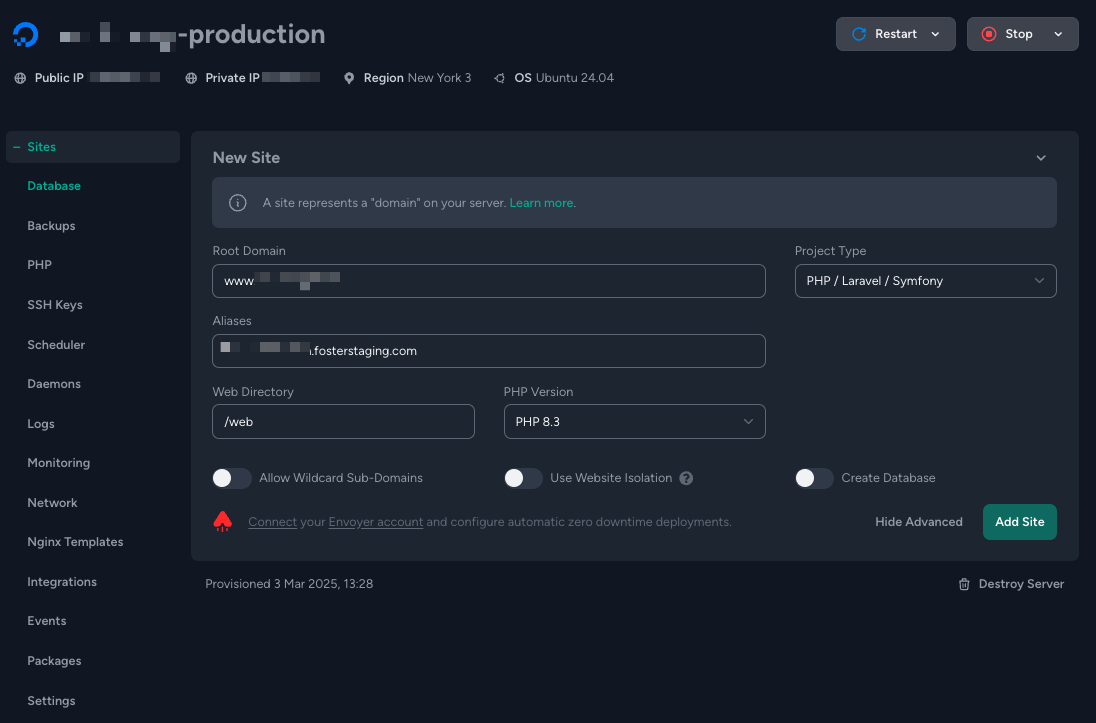Click the Private IP globe icon

coord(191,78)
